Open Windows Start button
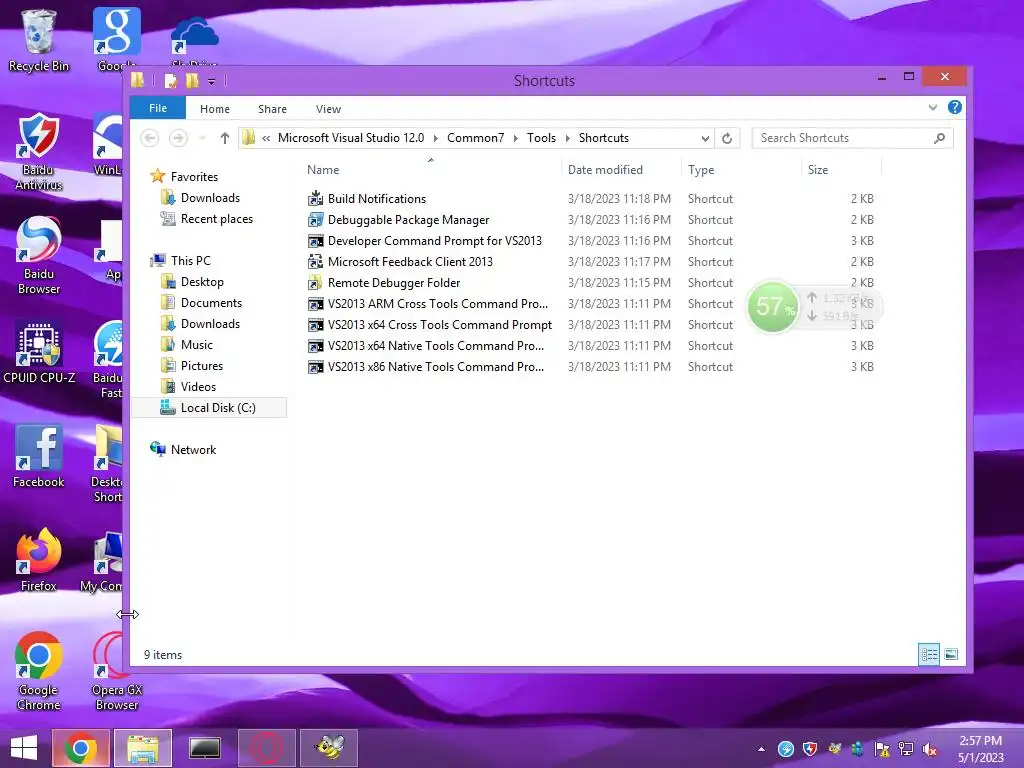Screen dimensions: 1024x768 24,748
